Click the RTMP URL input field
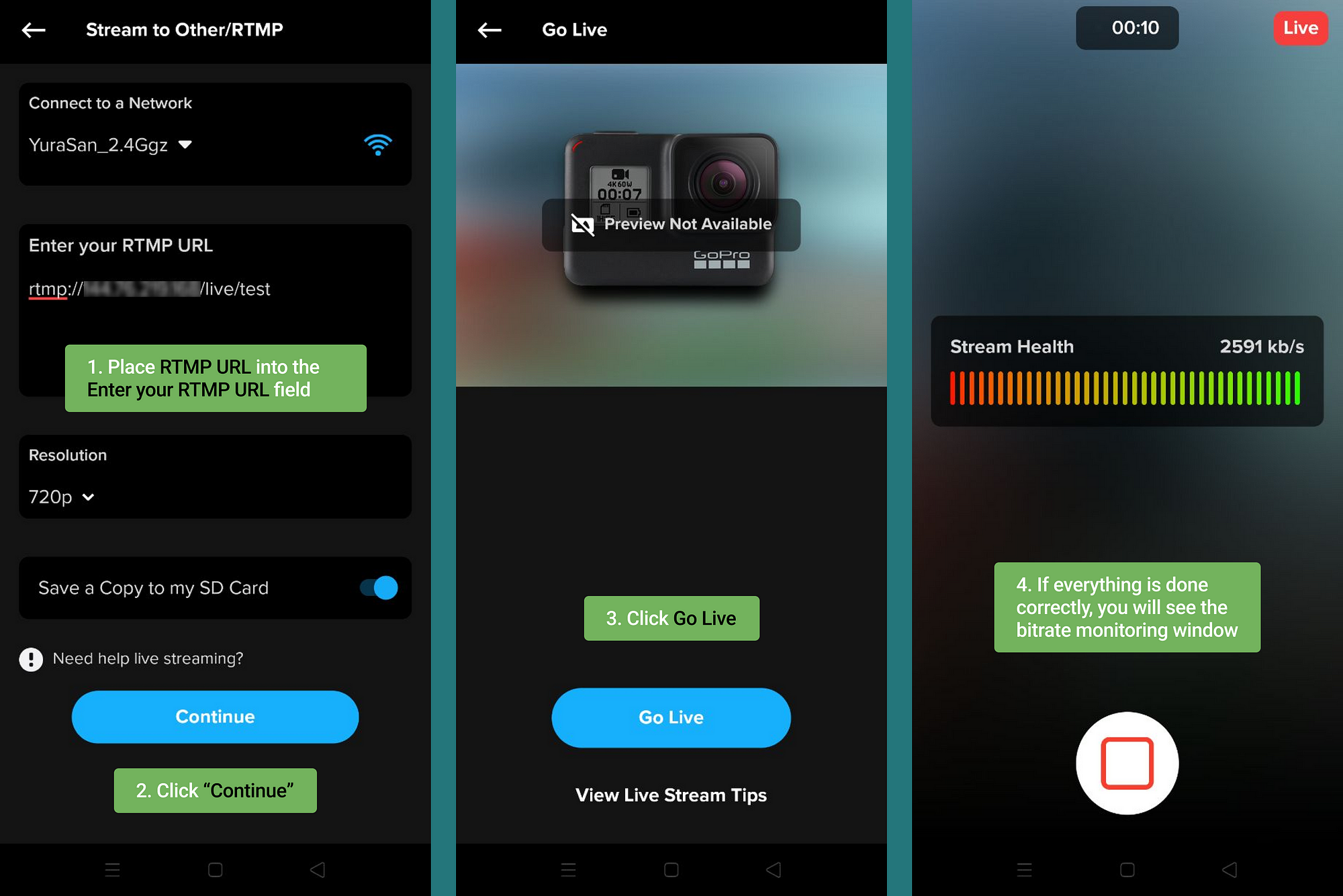The width and height of the screenshot is (1343, 896). (x=214, y=288)
